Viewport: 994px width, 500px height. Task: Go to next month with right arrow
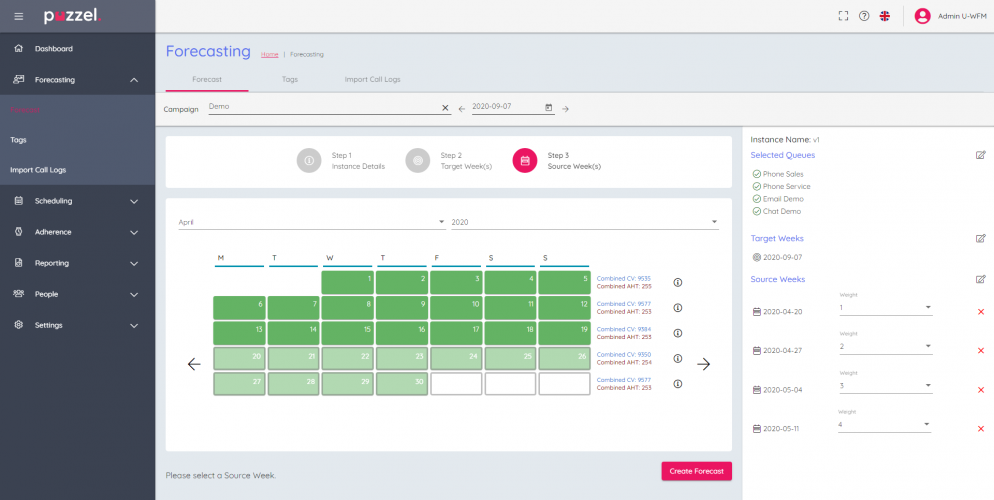703,364
